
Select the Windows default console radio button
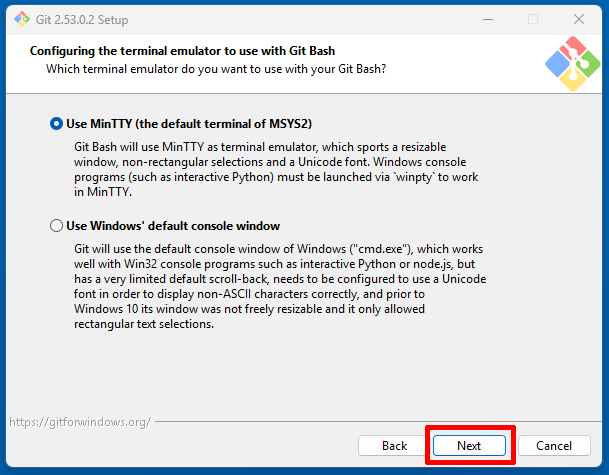tap(56, 226)
